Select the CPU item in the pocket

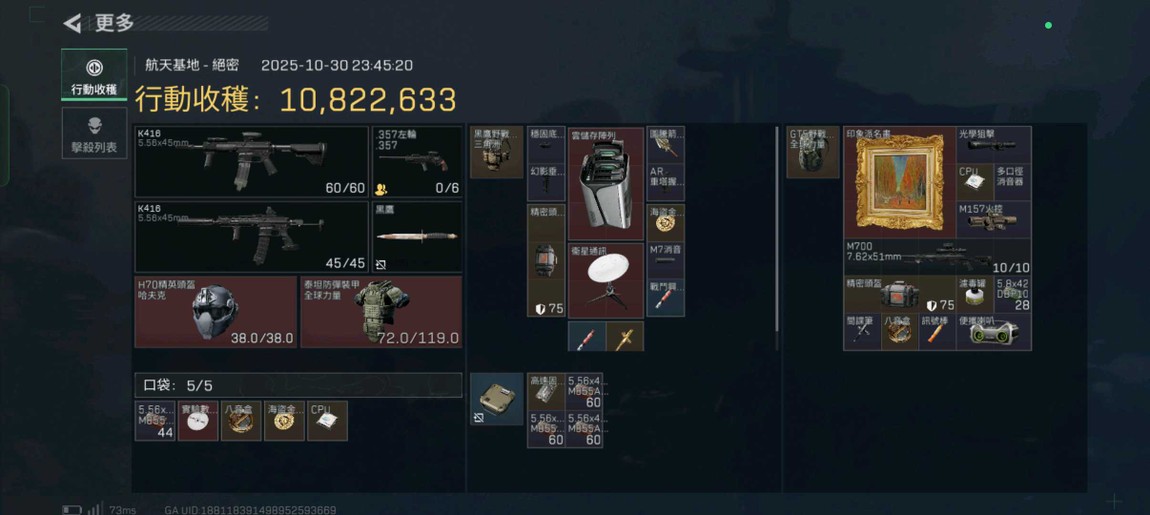tap(327, 420)
